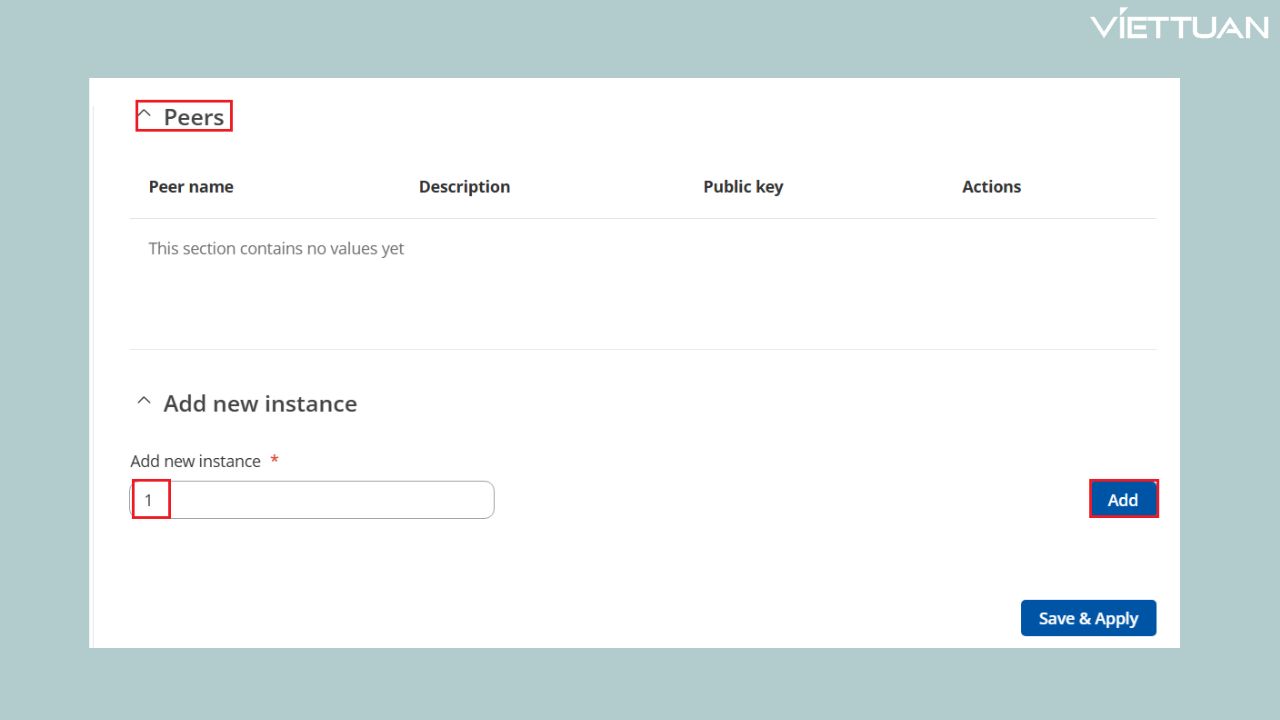Click the Add new instance section heading

[260, 403]
